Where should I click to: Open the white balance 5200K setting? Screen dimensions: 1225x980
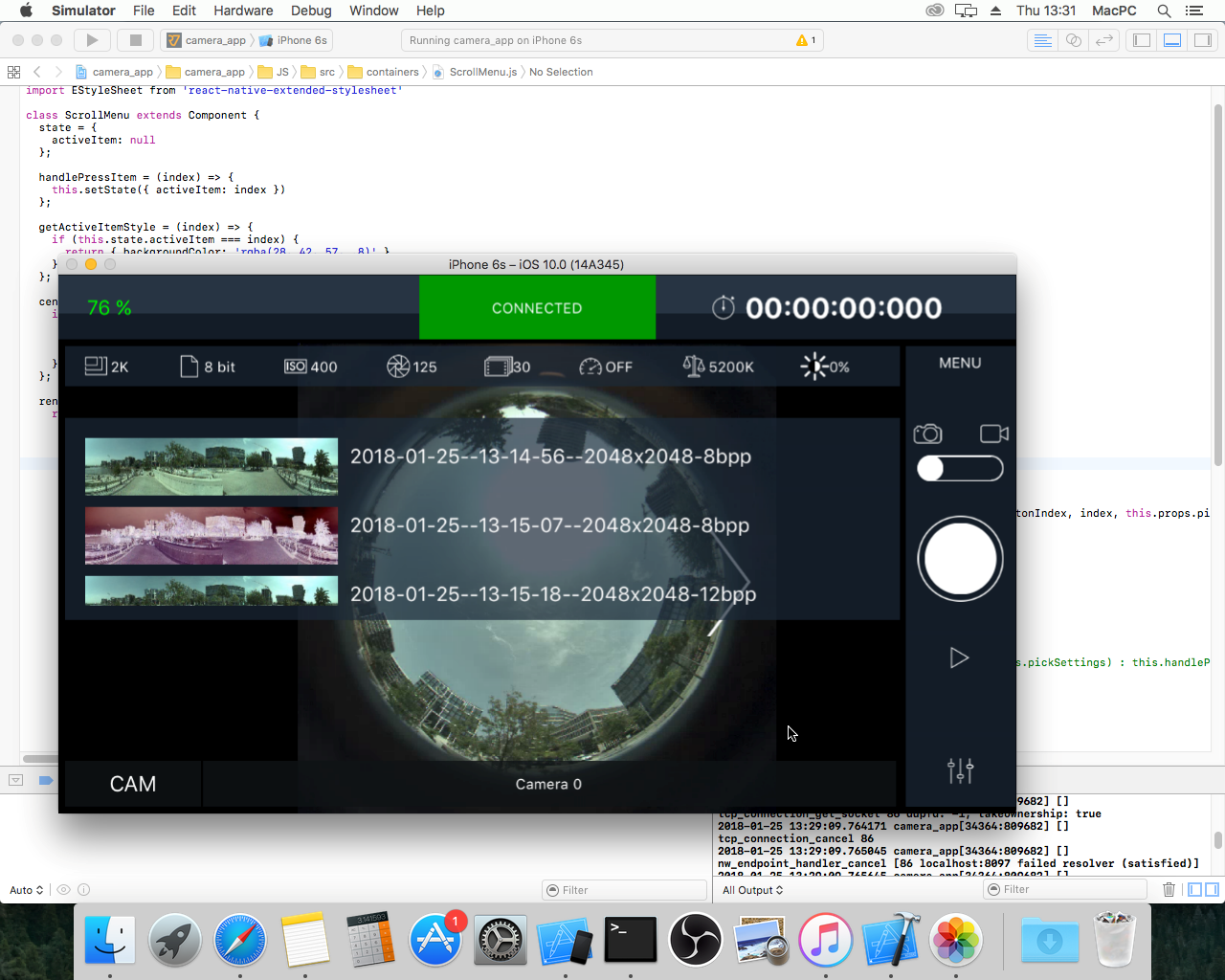(718, 367)
